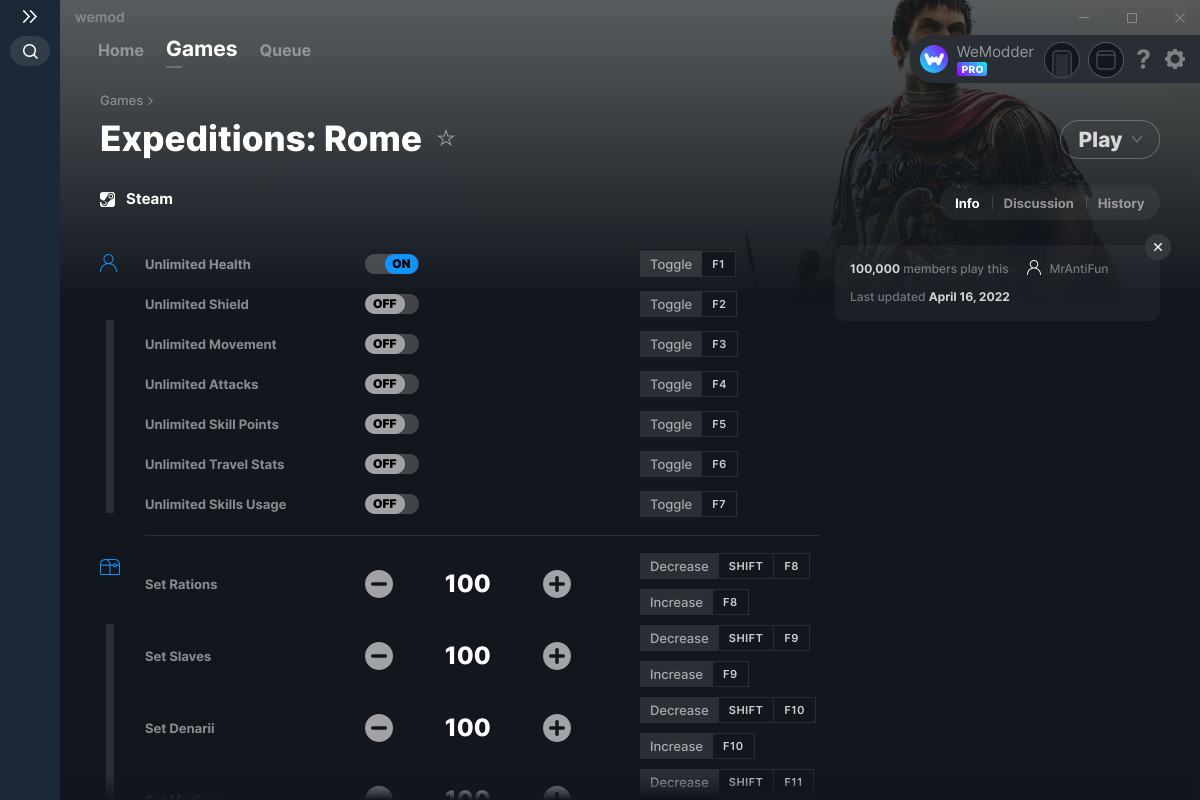Click the inventory chest icon beside Set Rations
Viewport: 1200px width, 800px height.
(x=109, y=566)
